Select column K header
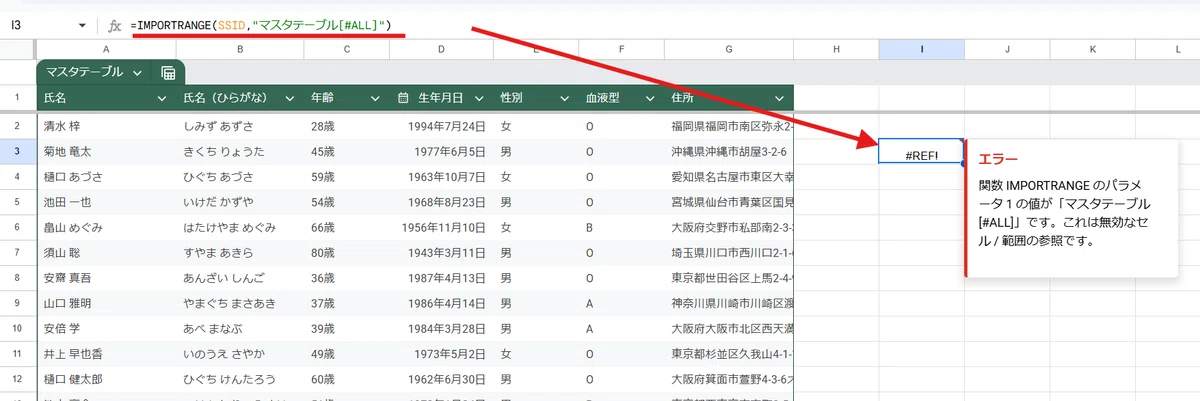Image resolution: width=1200 pixels, height=401 pixels. pyautogui.click(x=1093, y=49)
